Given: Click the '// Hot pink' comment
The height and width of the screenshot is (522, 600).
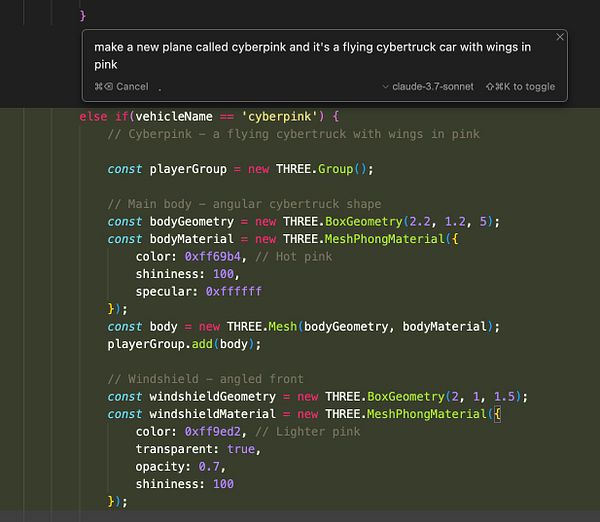Looking at the screenshot, I should 293,256.
